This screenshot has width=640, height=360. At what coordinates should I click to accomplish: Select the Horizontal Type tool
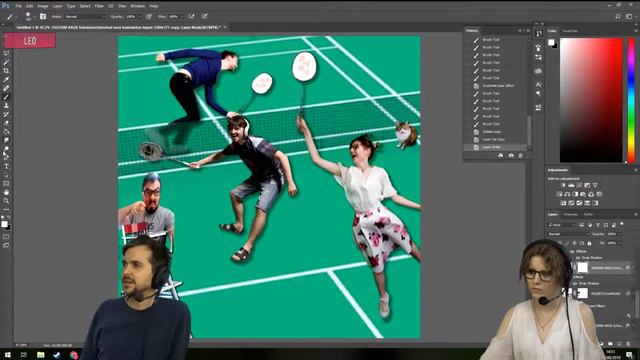pos(6,166)
